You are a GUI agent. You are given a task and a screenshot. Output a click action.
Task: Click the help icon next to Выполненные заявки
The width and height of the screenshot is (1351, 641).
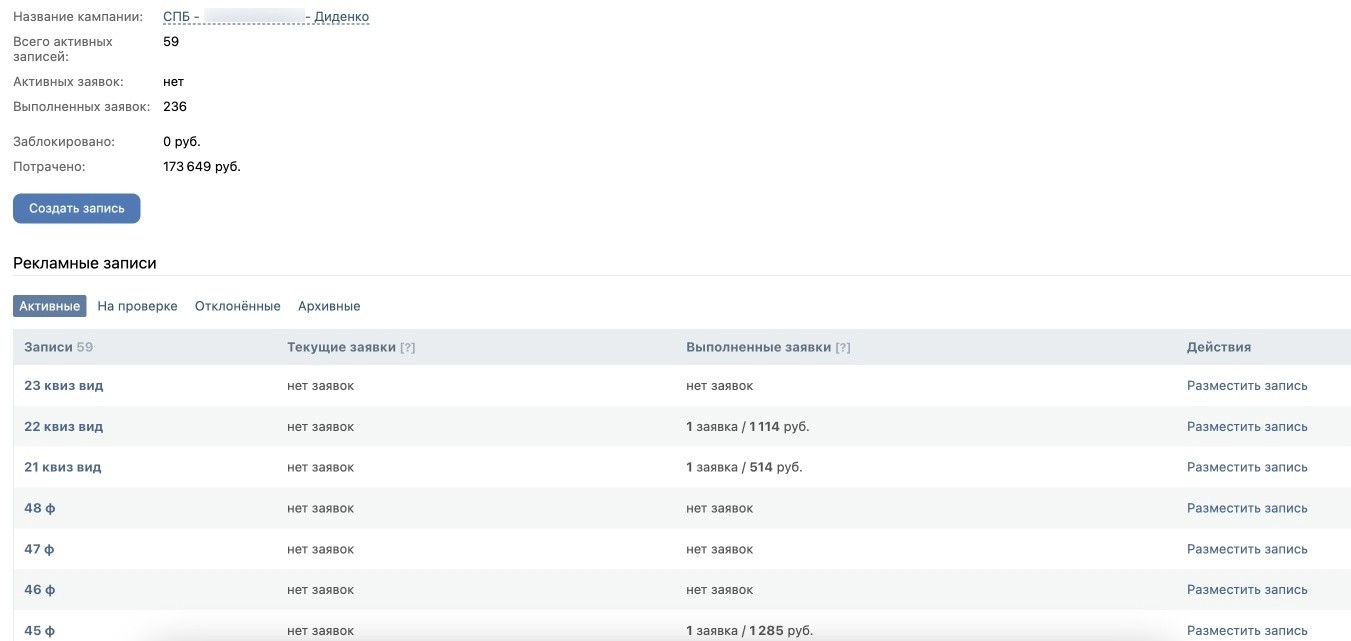pos(843,348)
